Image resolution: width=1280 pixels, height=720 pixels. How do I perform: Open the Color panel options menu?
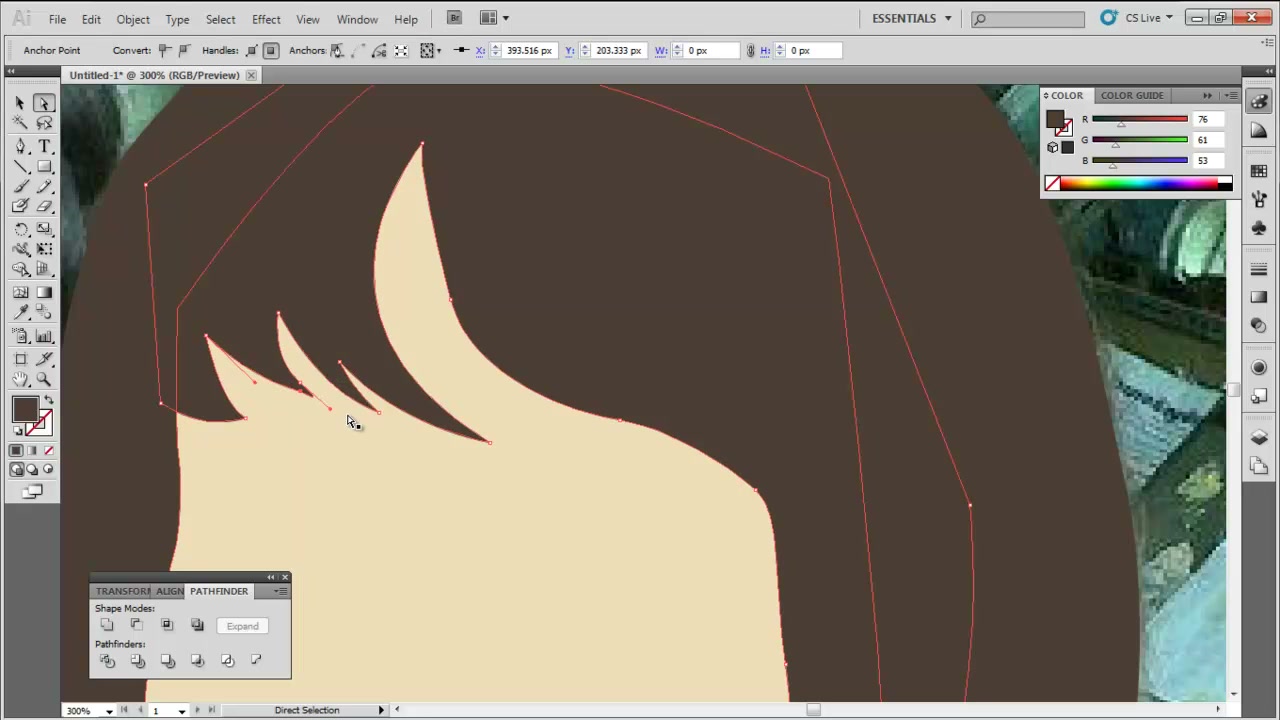click(x=1231, y=96)
